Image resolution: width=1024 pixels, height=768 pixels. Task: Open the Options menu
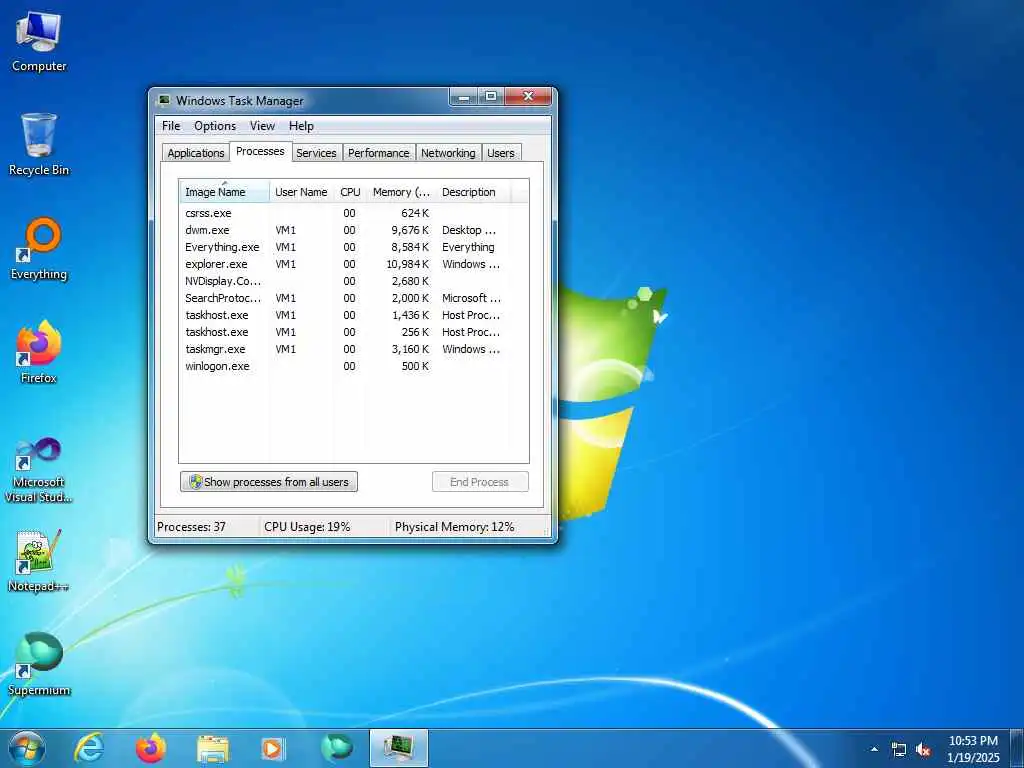215,126
